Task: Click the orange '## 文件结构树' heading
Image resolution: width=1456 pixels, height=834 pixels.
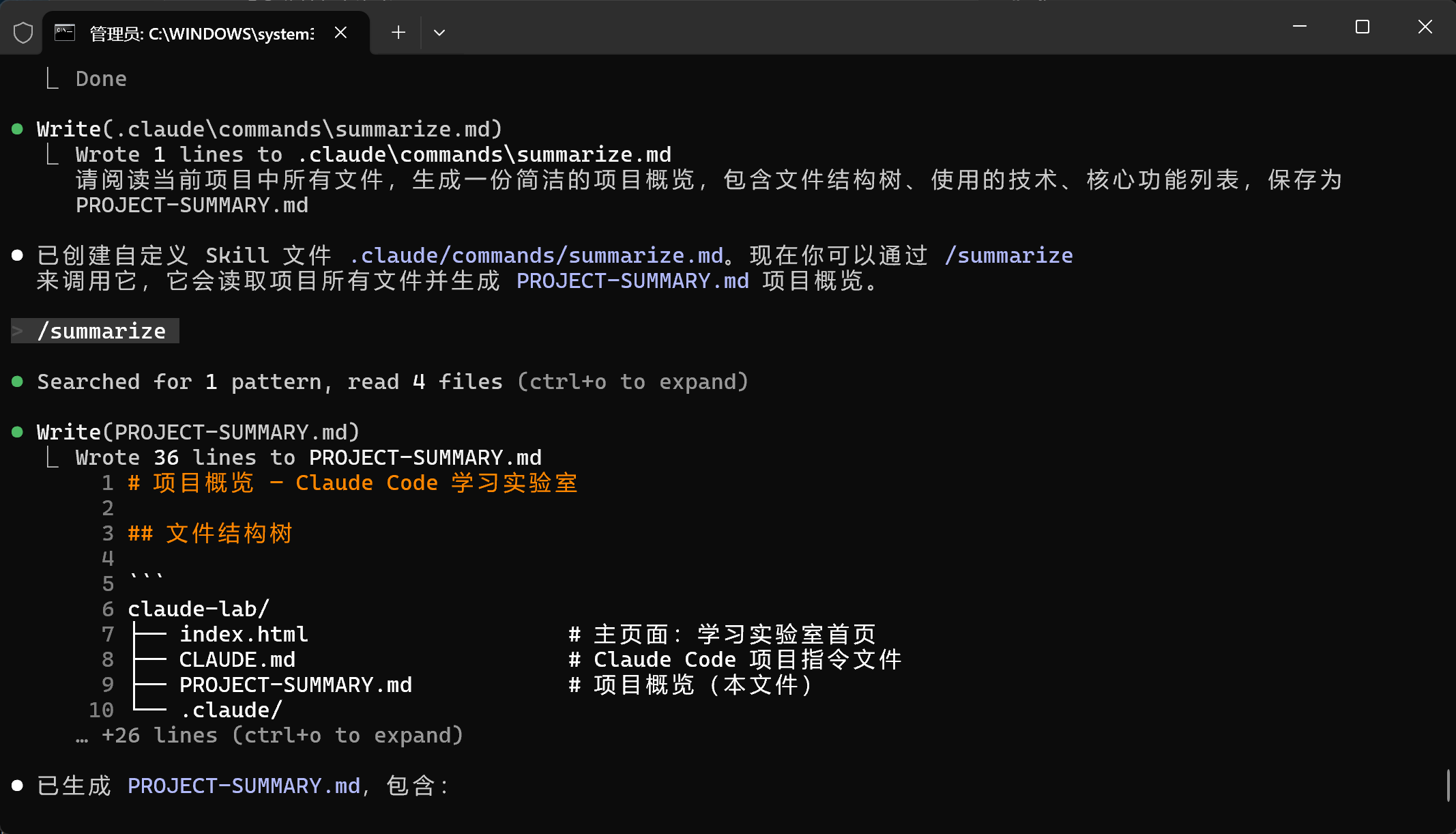Action: pyautogui.click(x=210, y=533)
